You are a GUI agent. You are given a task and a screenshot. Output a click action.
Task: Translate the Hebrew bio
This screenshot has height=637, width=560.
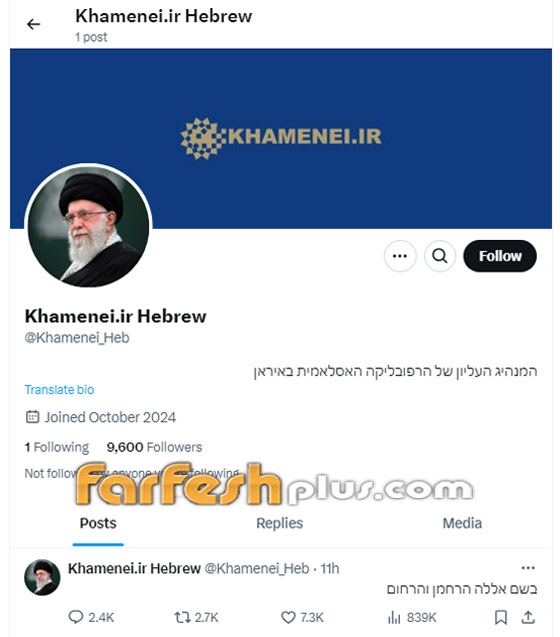[59, 390]
